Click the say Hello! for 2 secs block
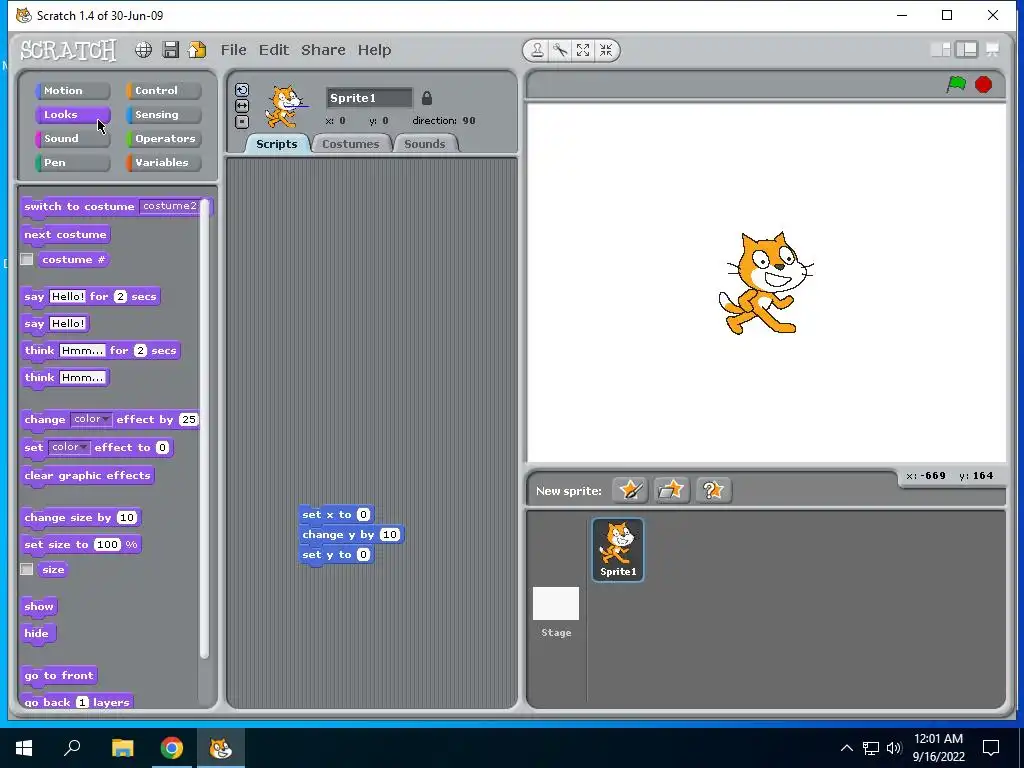 [90, 296]
